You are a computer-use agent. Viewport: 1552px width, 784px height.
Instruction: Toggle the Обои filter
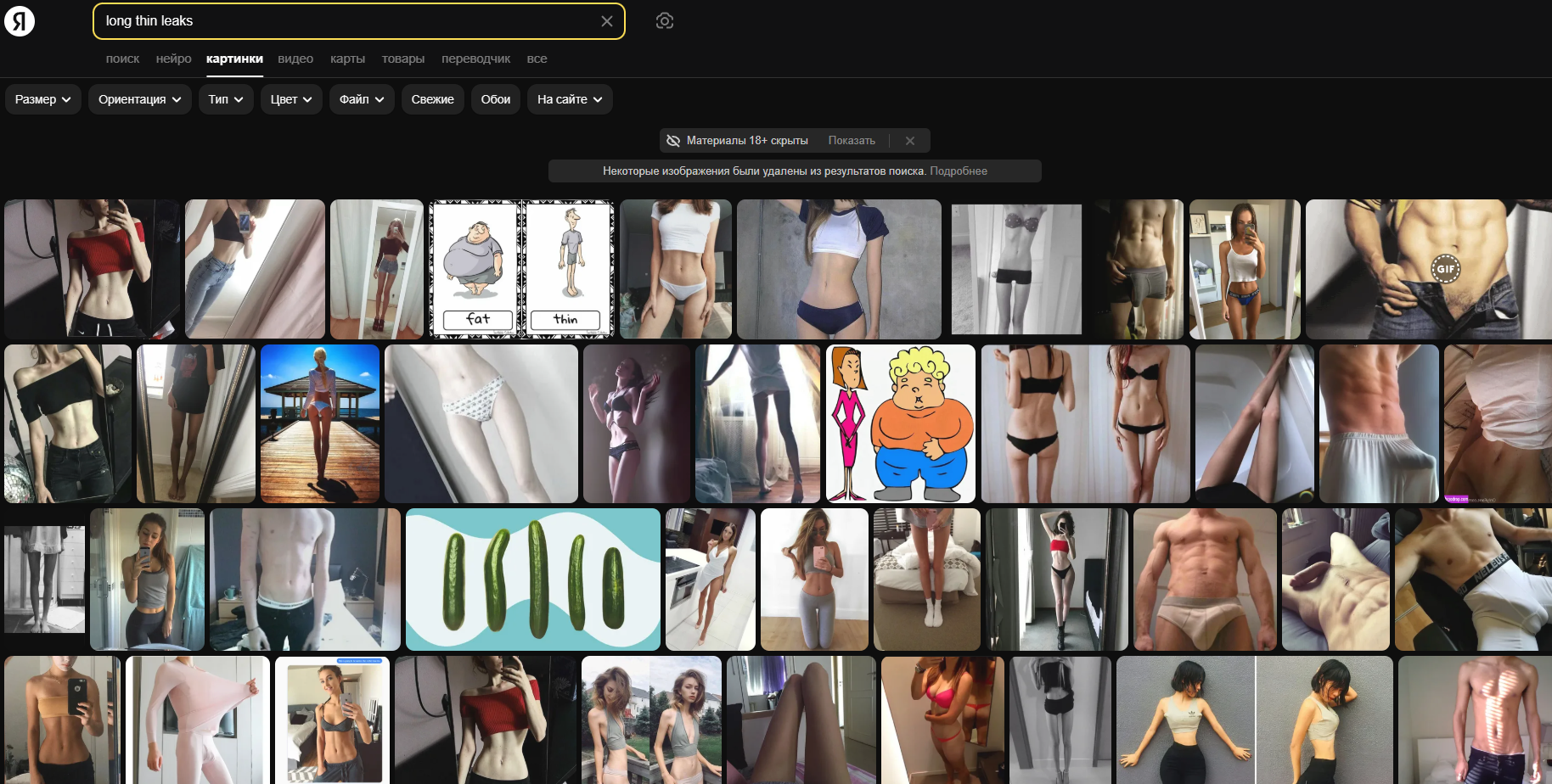(496, 99)
